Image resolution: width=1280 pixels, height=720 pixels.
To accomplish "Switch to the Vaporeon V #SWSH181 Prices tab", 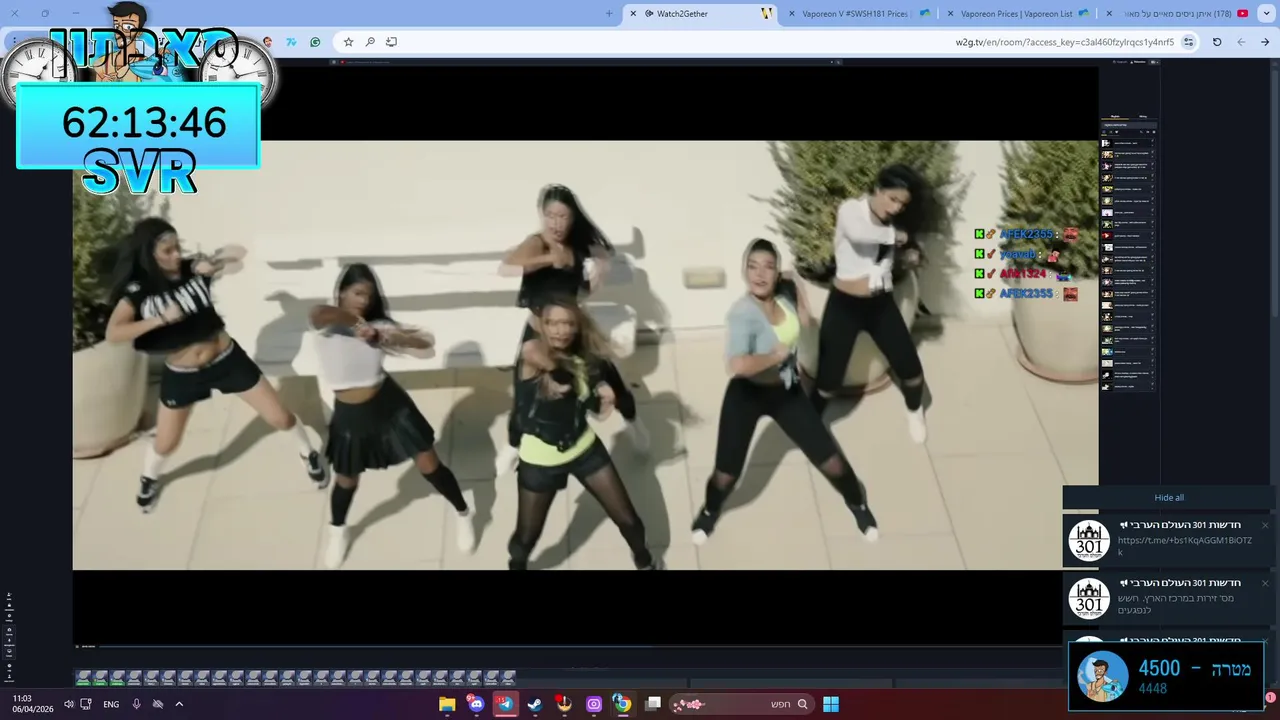I will pyautogui.click(x=860, y=14).
